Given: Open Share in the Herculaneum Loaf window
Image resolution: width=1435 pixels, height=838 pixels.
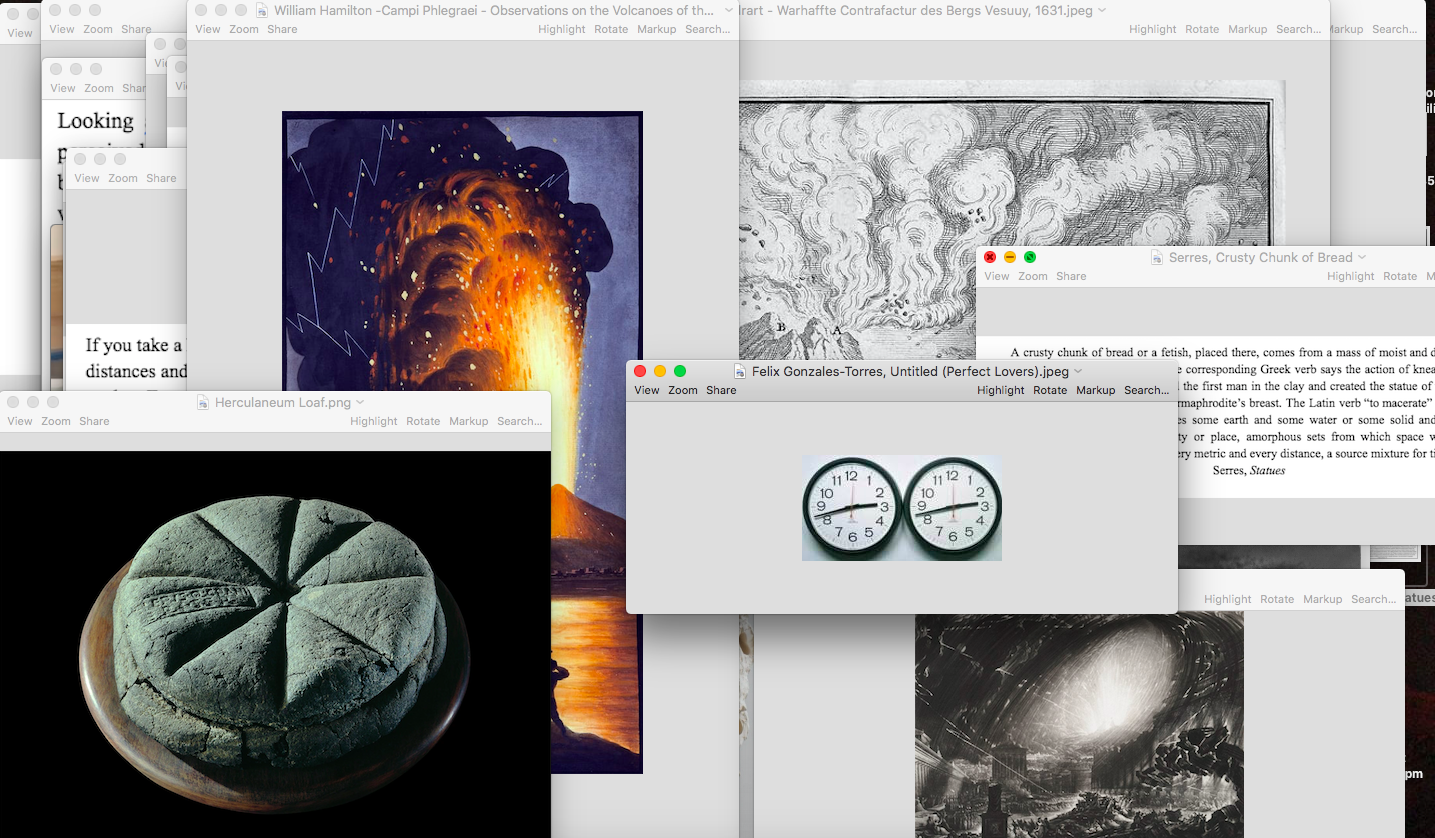Looking at the screenshot, I should [94, 421].
